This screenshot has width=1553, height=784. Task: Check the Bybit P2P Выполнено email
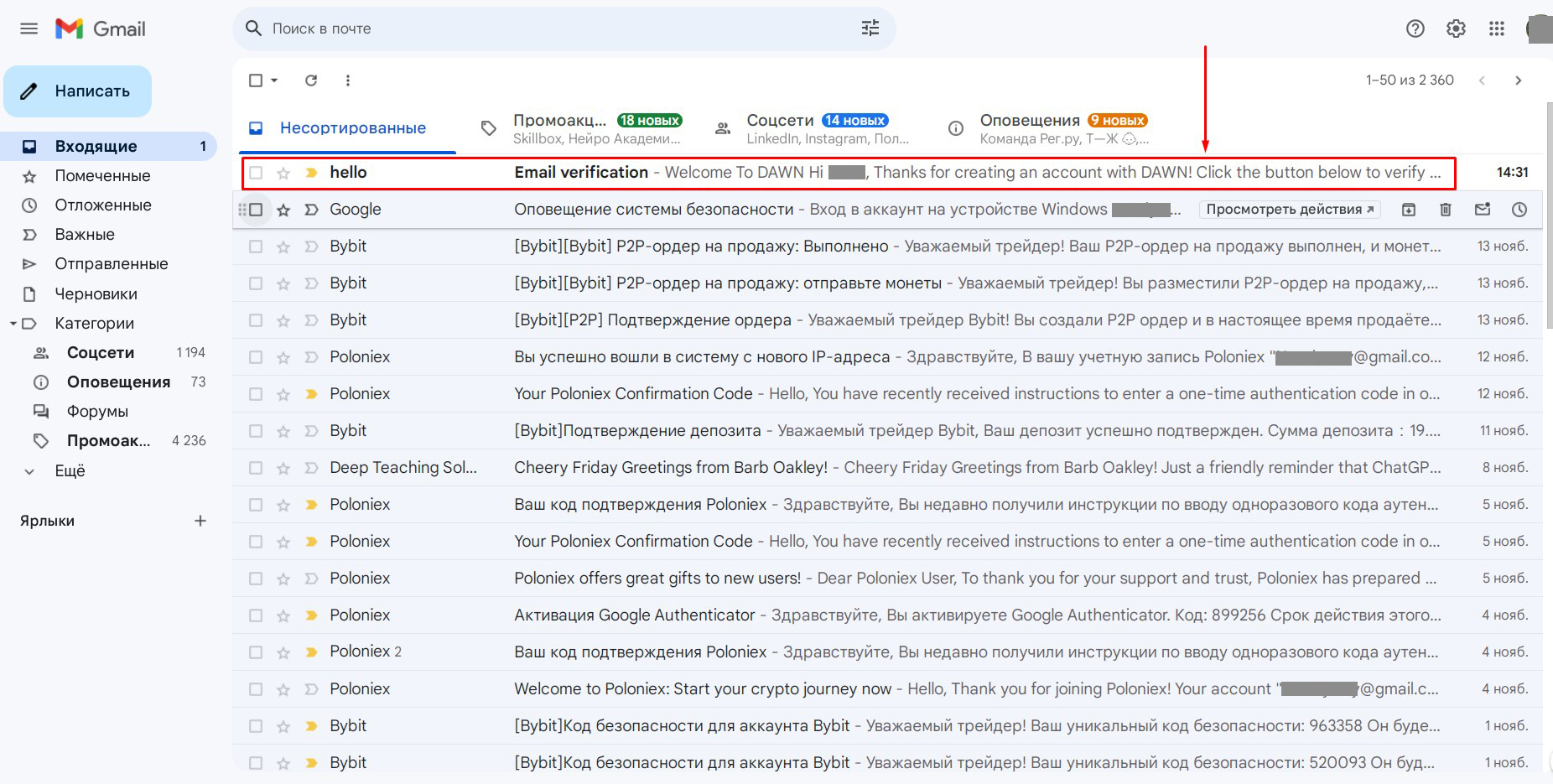(256, 247)
